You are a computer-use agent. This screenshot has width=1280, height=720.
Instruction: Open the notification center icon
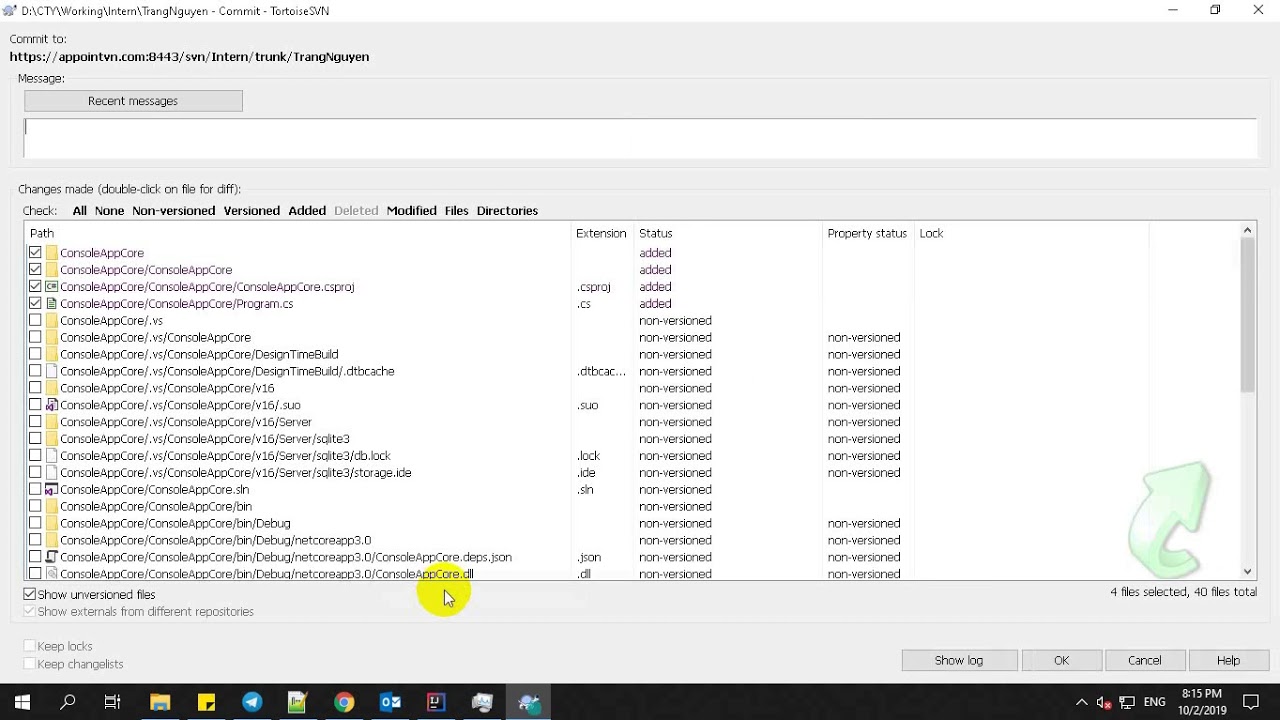tap(1251, 702)
